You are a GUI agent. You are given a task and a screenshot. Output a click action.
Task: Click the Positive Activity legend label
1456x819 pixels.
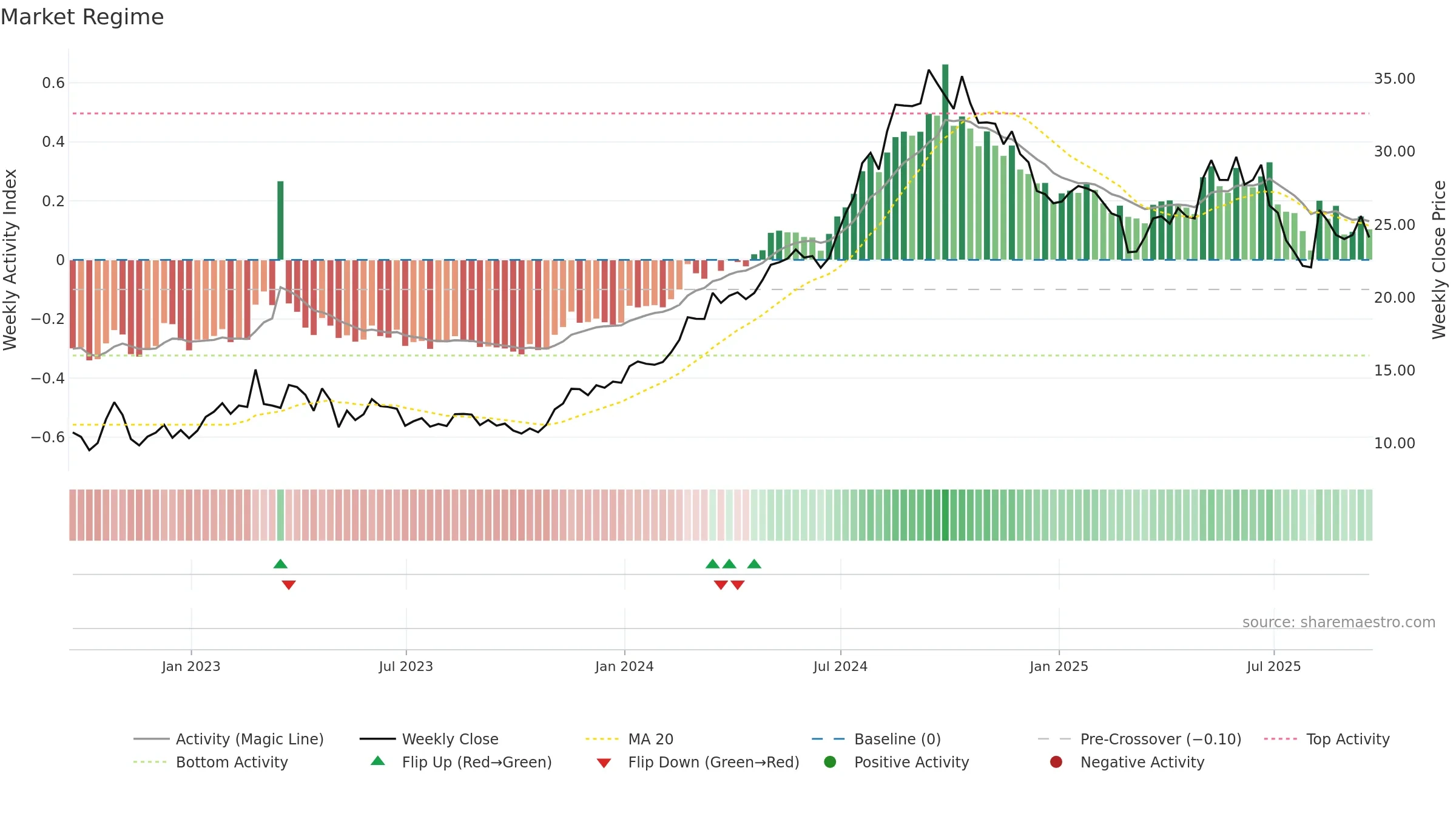pos(912,762)
